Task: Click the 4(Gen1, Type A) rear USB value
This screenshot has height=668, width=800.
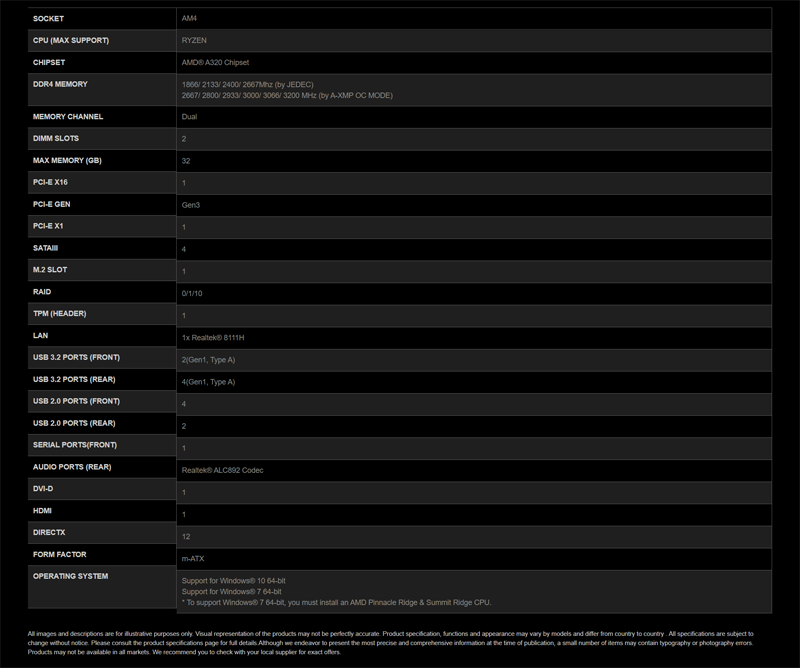Action: click(x=208, y=381)
